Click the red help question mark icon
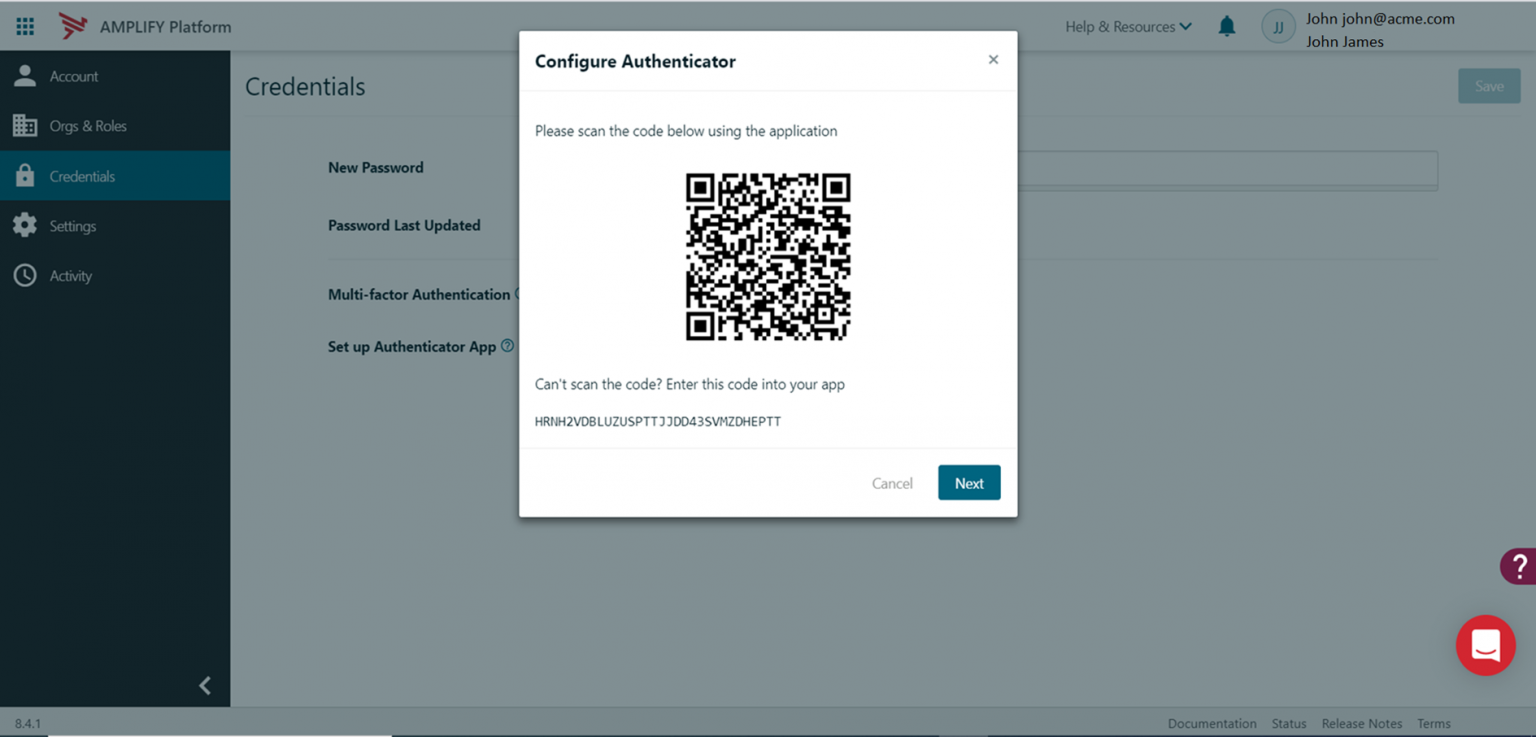Screen dimensions: 1536x737 [1521, 565]
